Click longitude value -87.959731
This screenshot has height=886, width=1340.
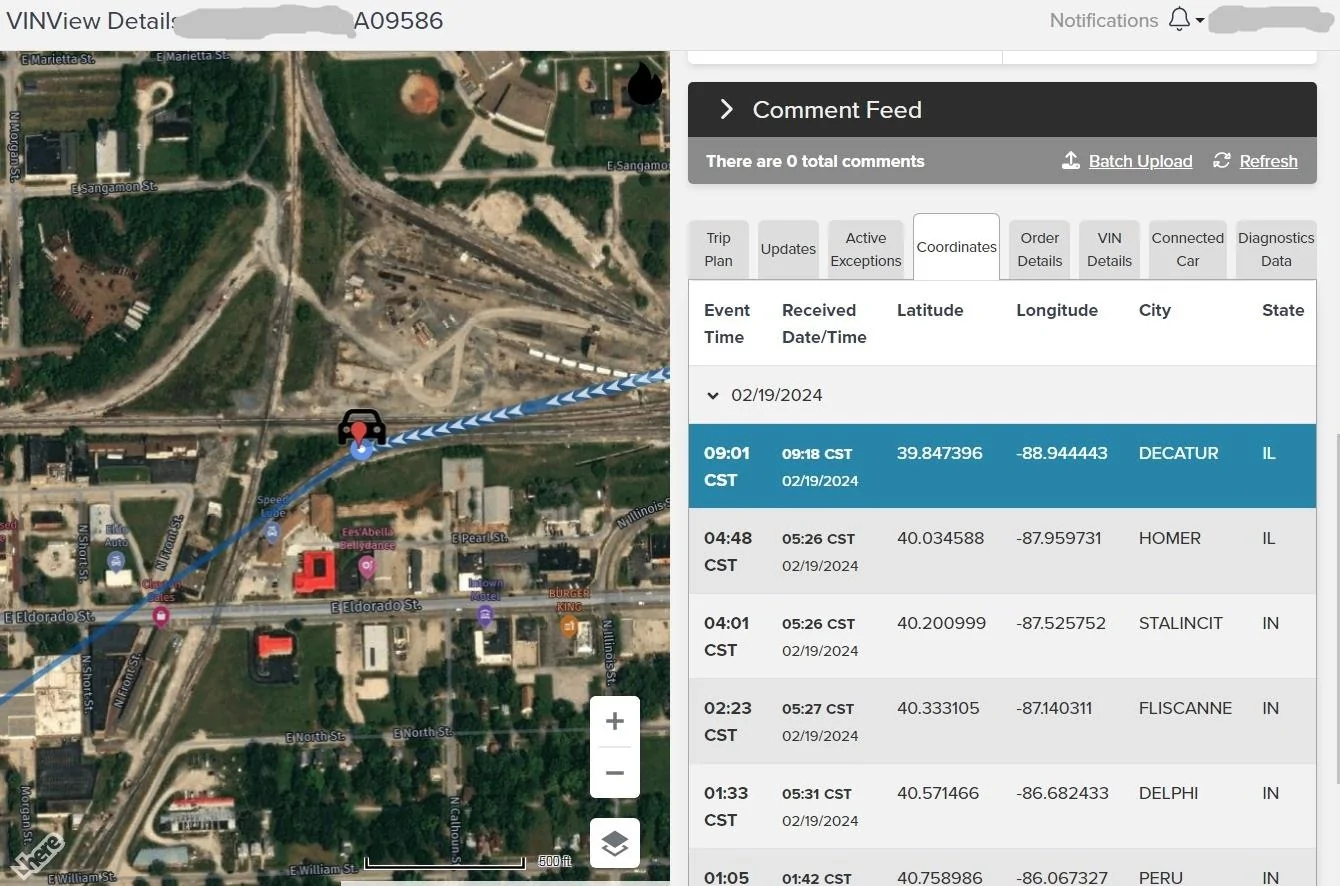click(x=1059, y=538)
